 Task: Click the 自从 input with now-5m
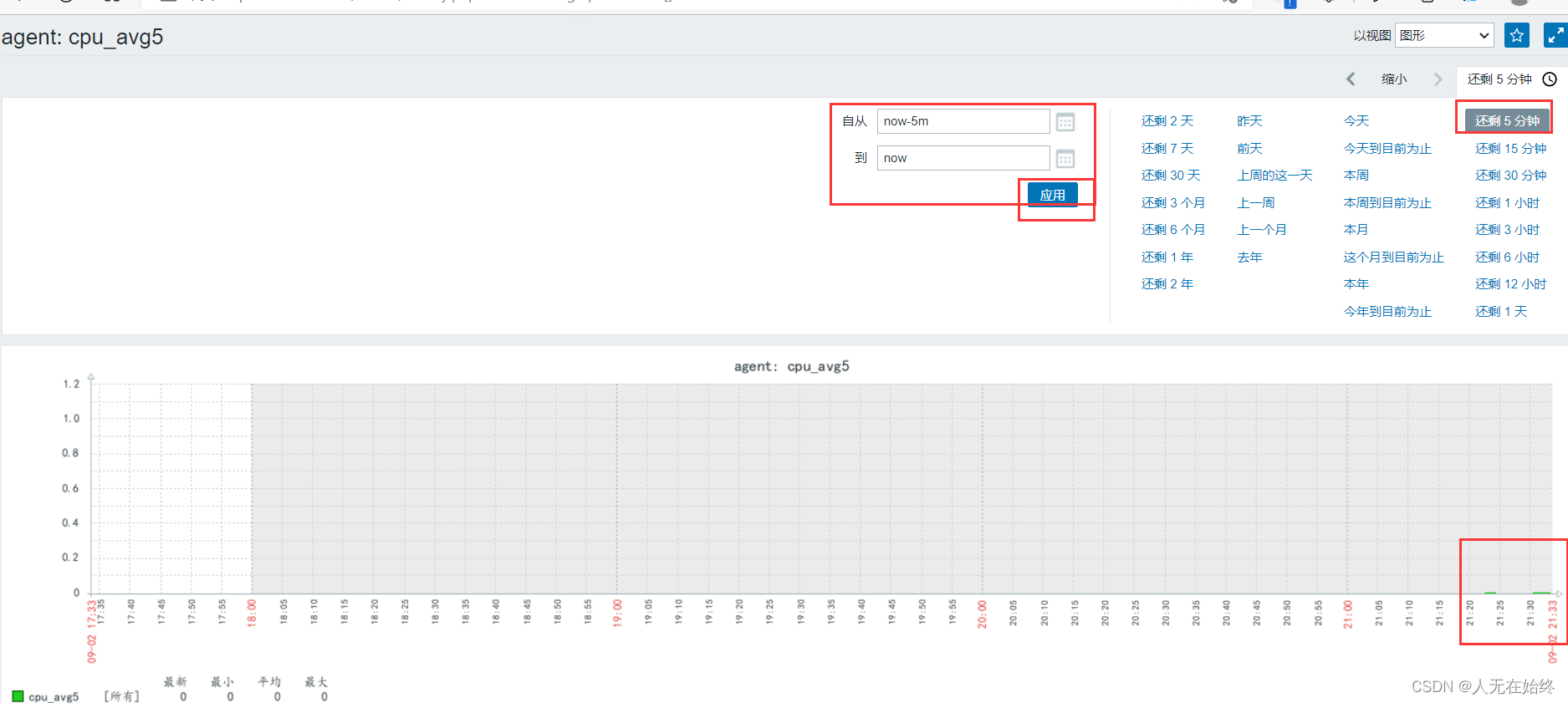click(x=963, y=121)
